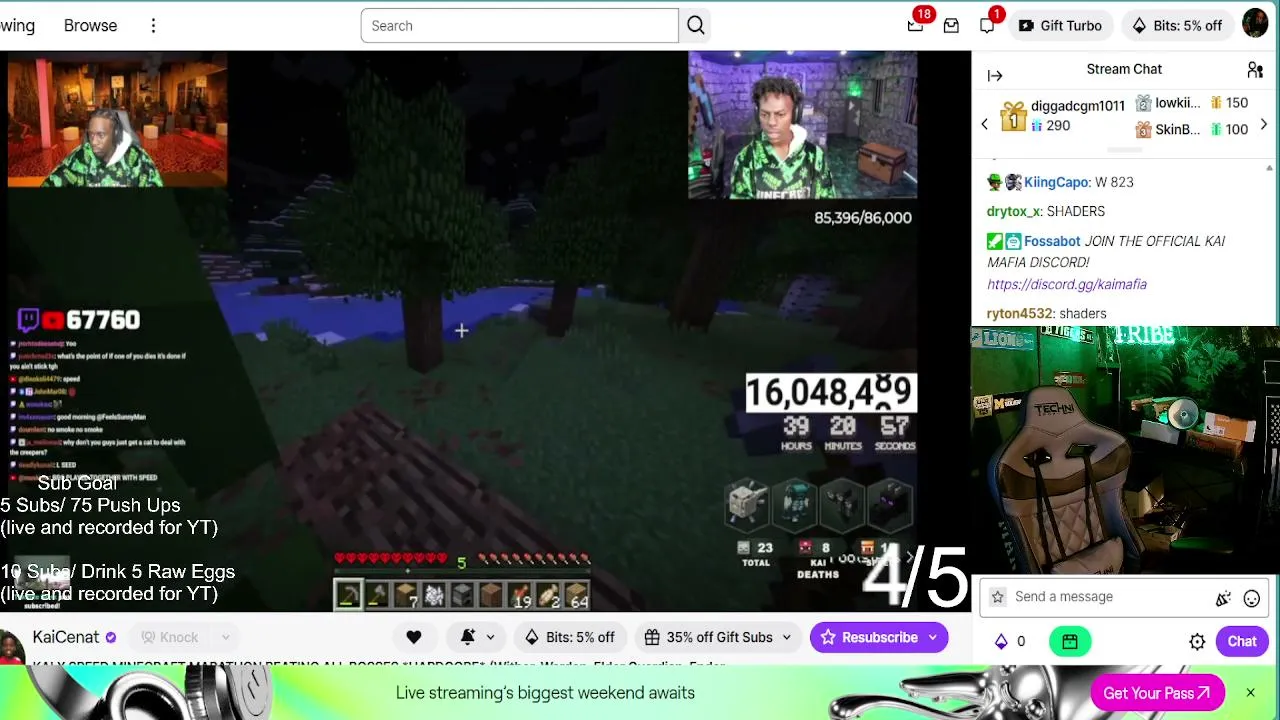Open the three-dot More menu
The height and width of the screenshot is (720, 1280).
[153, 26]
